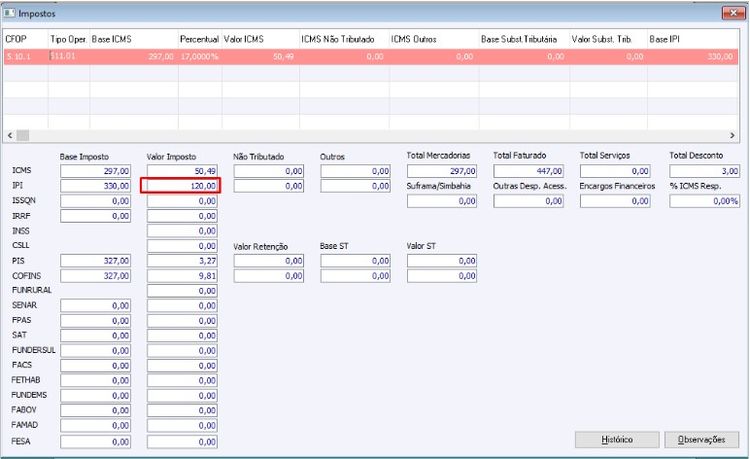Screen dimensions: 750x459
Task: Click the ICMS Valor Imposto field
Action: pos(182,171)
